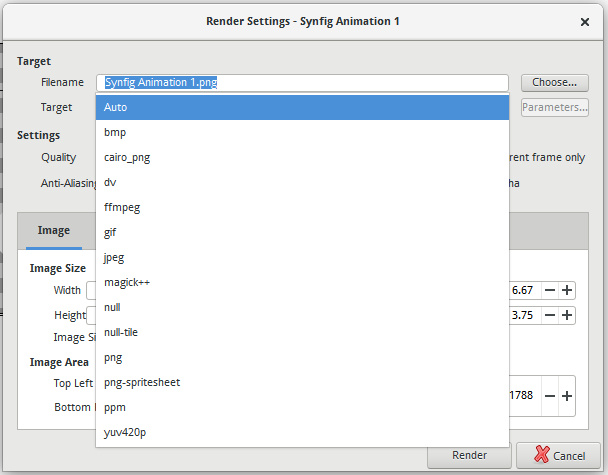Select Auto from the target list
The image size is (608, 475).
click(302, 107)
